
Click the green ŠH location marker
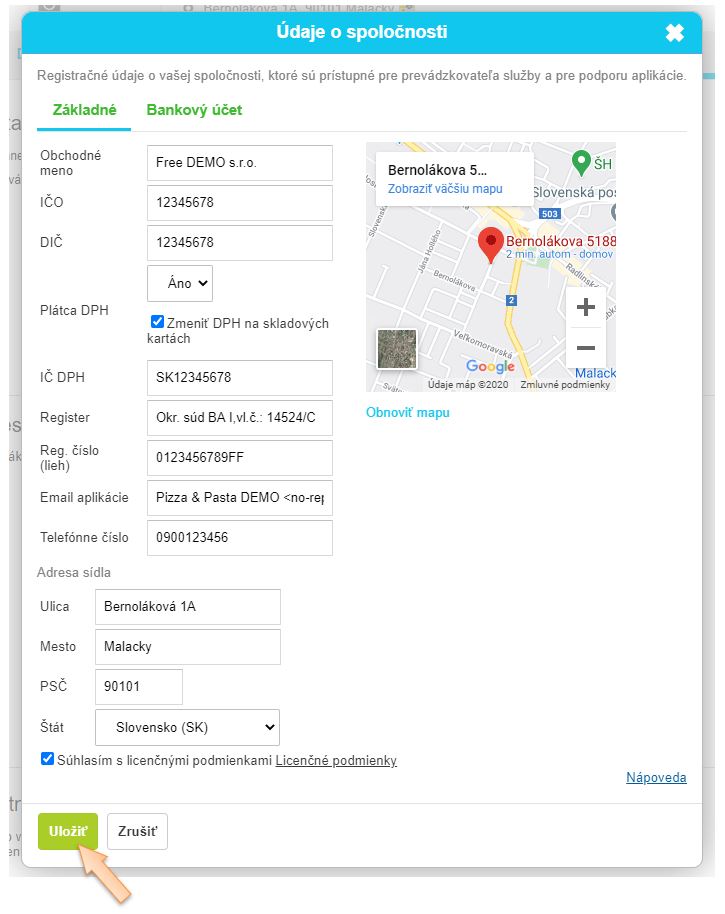tap(580, 161)
